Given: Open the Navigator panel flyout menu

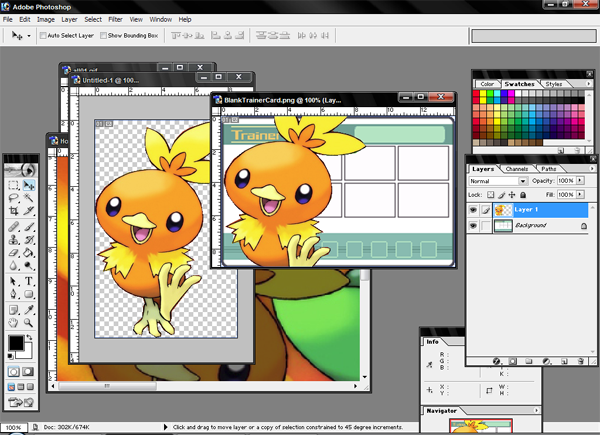Looking at the screenshot, I should tap(536, 410).
